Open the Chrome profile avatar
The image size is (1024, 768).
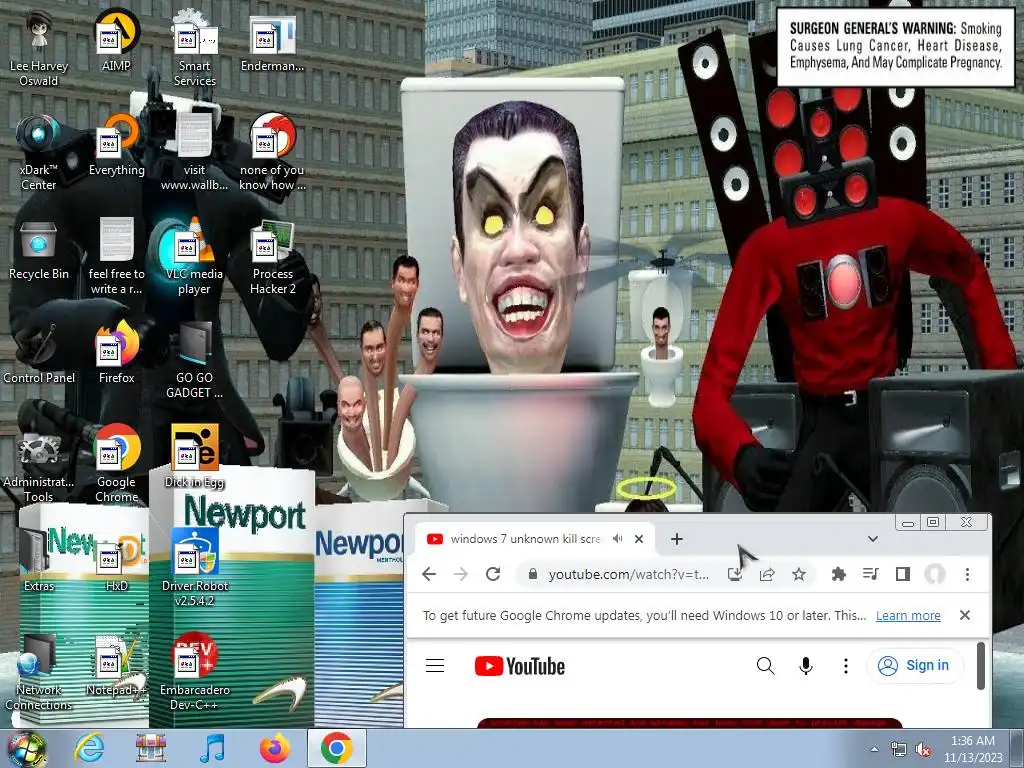[935, 574]
